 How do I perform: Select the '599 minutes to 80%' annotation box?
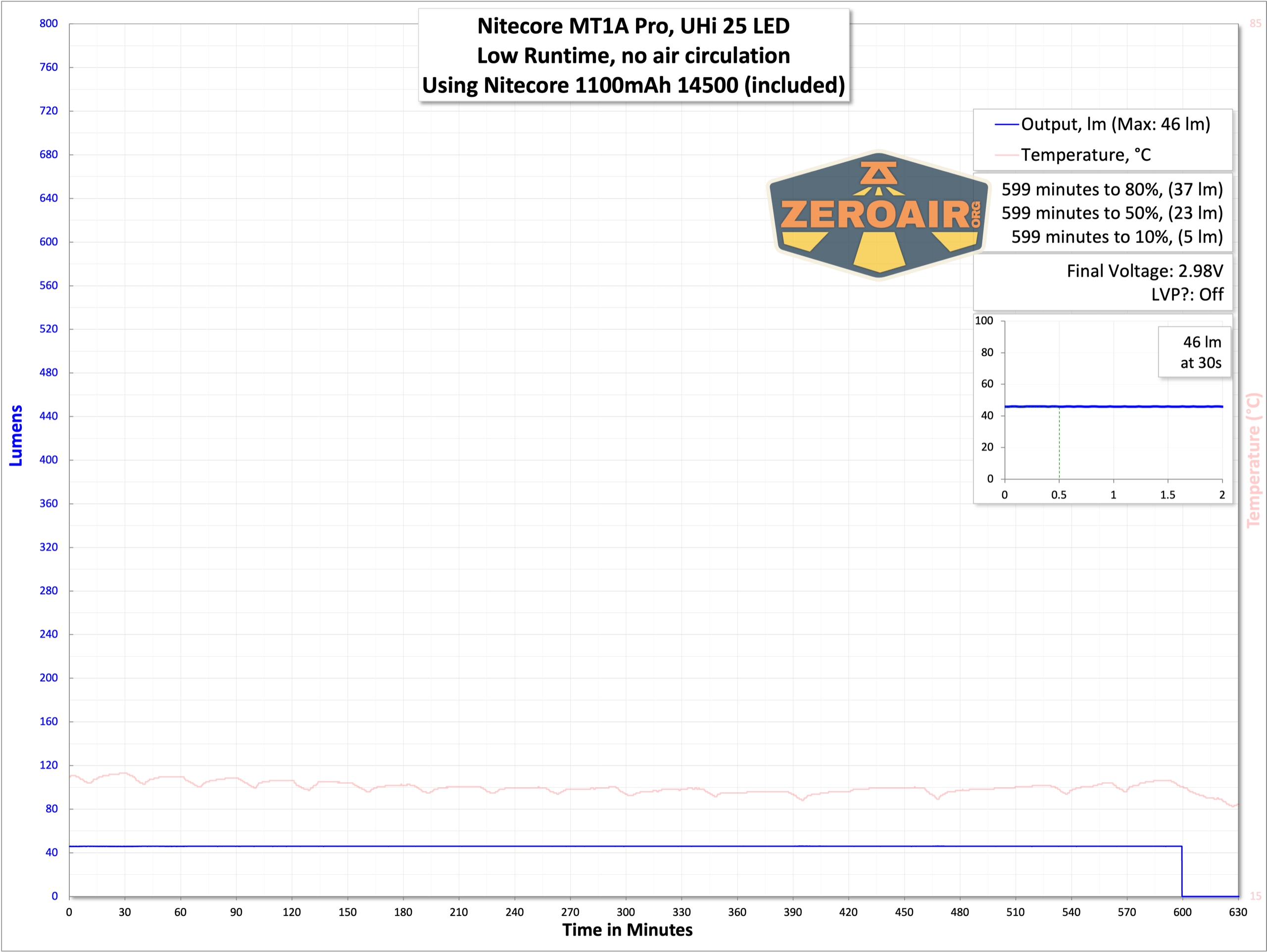tap(1111, 190)
